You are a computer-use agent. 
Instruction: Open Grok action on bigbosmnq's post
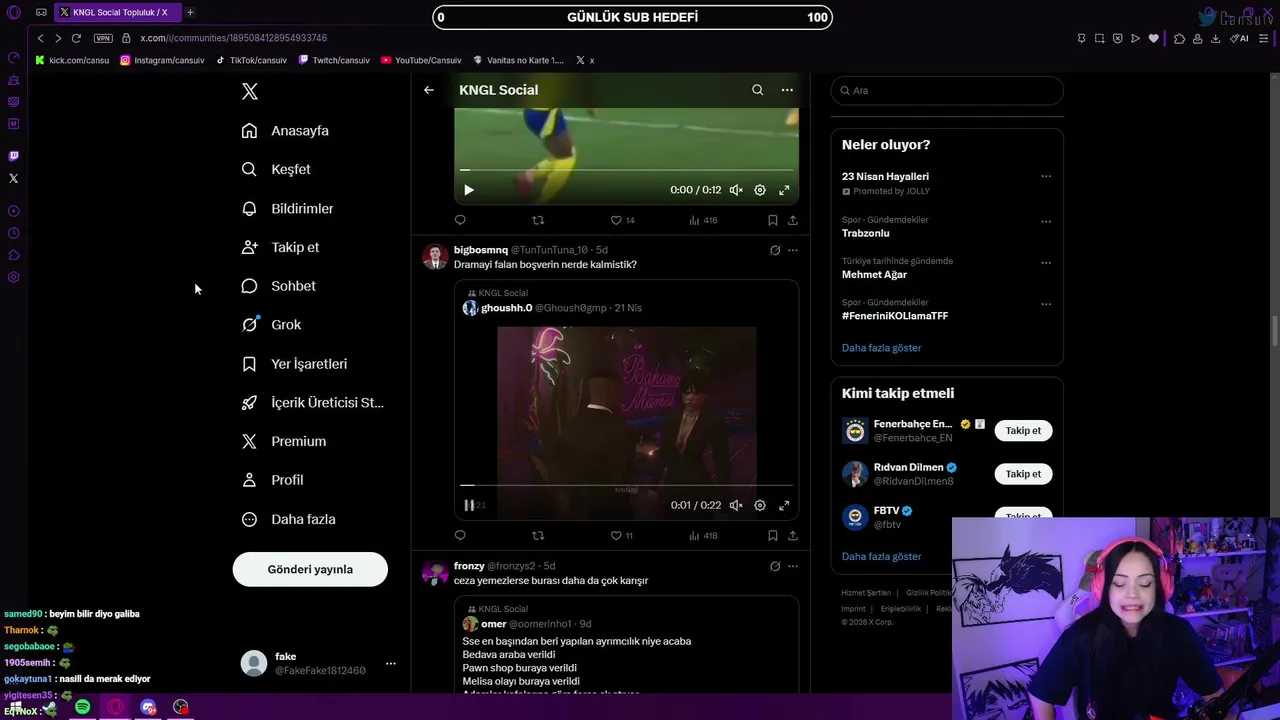click(775, 250)
